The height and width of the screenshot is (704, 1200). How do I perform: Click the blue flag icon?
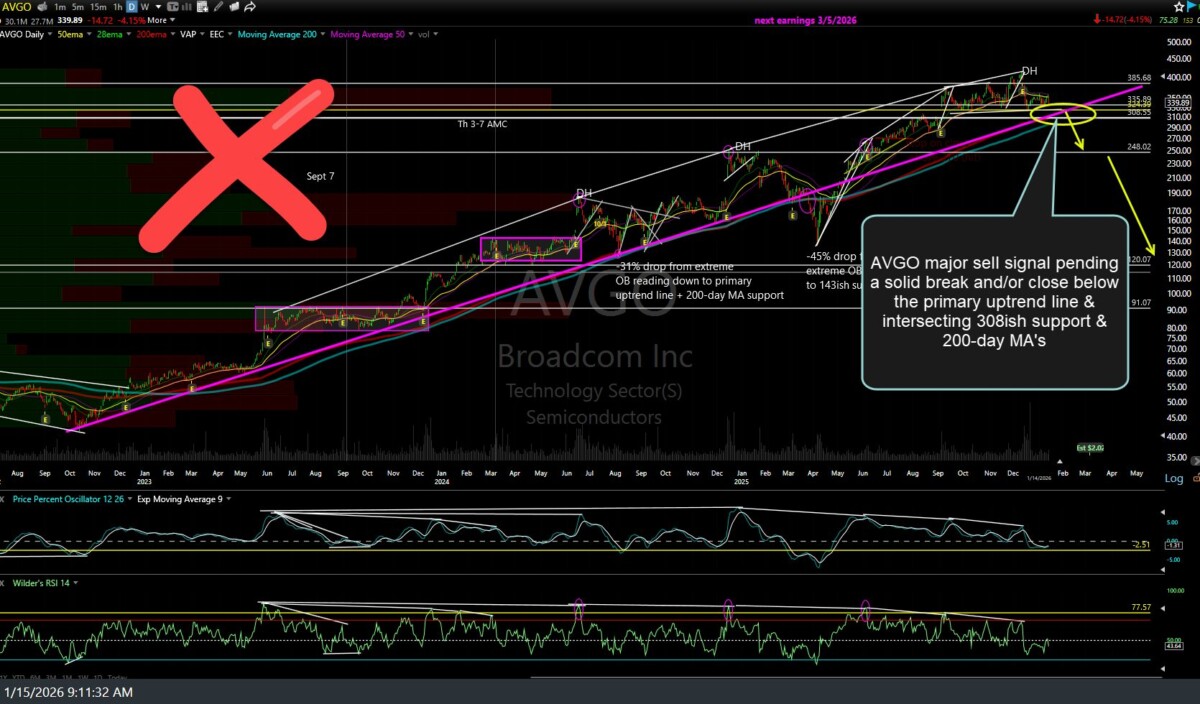click(x=1192, y=6)
